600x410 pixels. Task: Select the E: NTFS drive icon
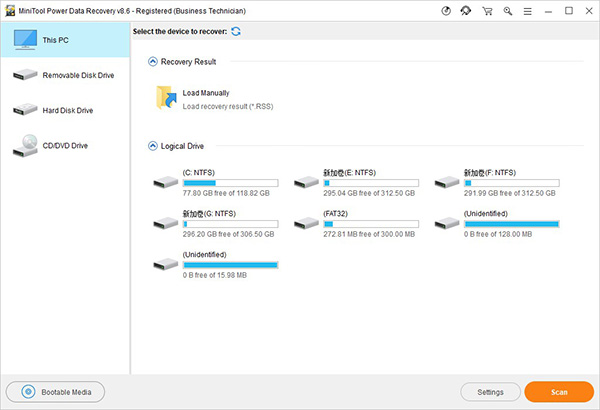click(x=306, y=182)
